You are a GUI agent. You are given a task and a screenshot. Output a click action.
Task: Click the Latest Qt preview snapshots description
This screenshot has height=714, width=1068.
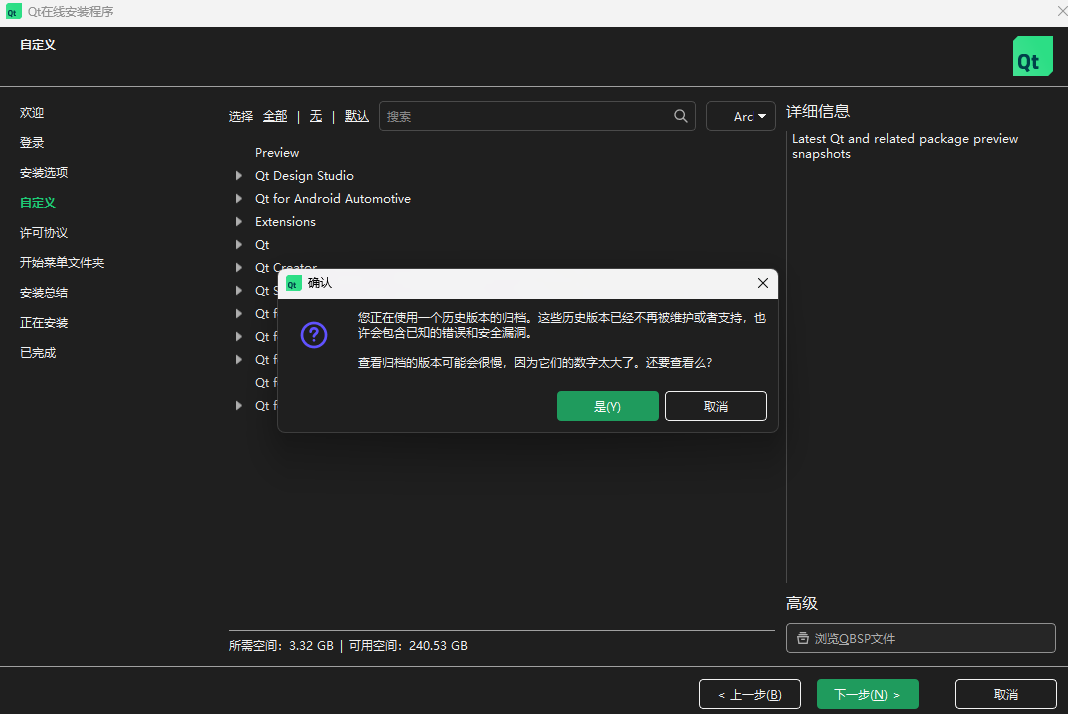click(x=905, y=146)
